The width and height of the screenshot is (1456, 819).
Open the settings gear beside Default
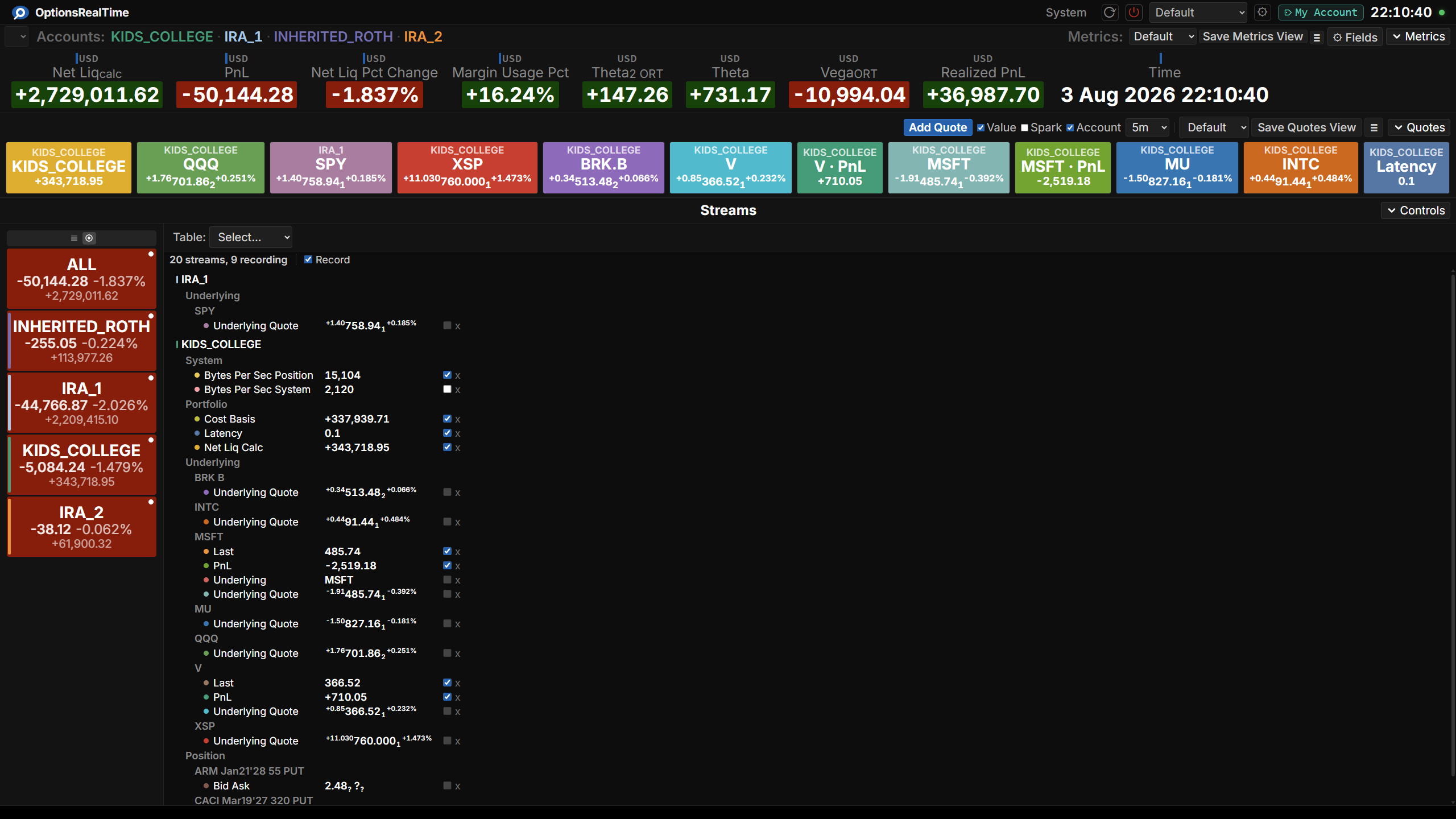pyautogui.click(x=1263, y=13)
